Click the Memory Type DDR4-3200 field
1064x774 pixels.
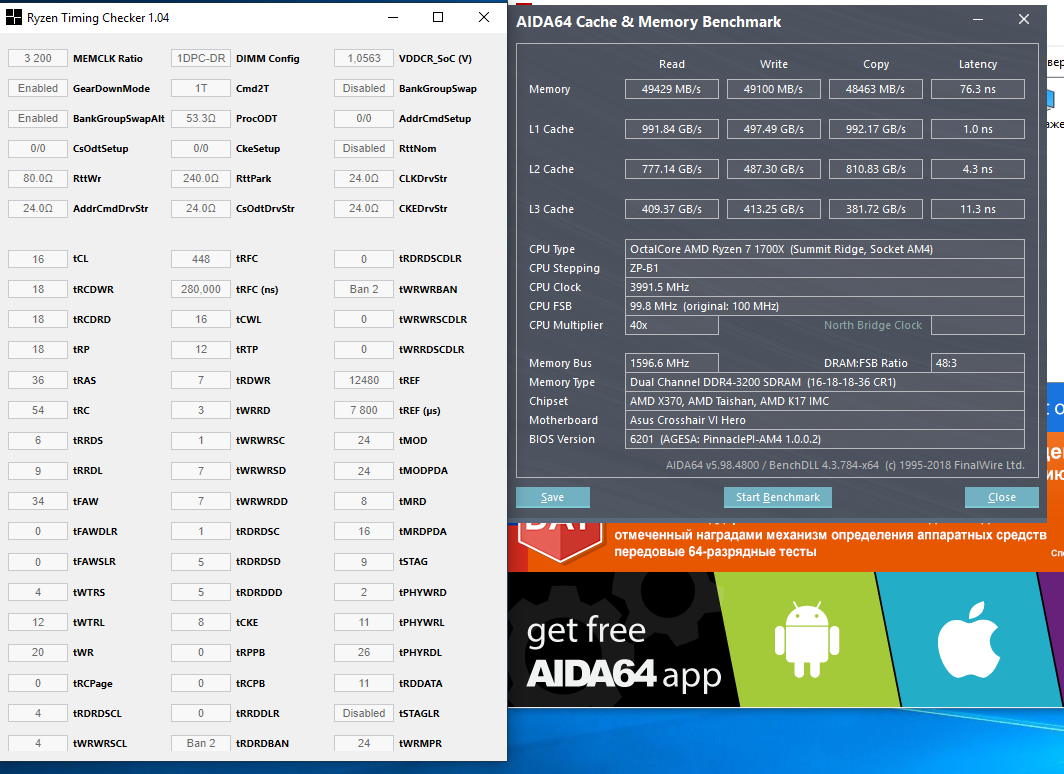(x=824, y=382)
